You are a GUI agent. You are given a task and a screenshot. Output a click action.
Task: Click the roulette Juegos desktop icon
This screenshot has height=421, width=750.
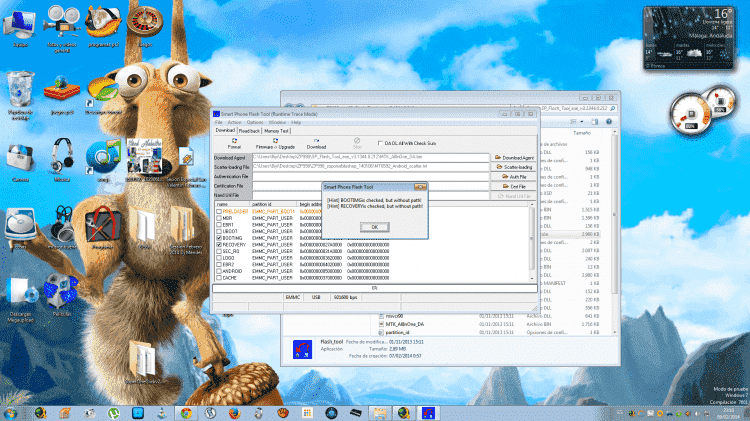145,26
